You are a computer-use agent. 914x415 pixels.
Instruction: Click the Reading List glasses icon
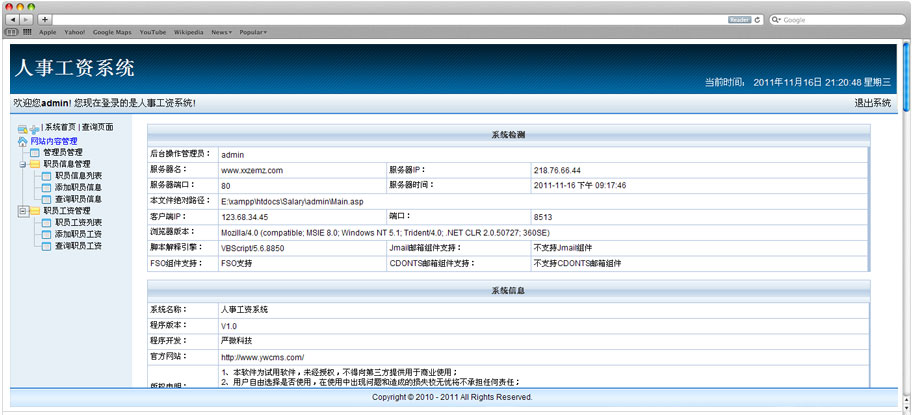pyautogui.click(x=13, y=32)
